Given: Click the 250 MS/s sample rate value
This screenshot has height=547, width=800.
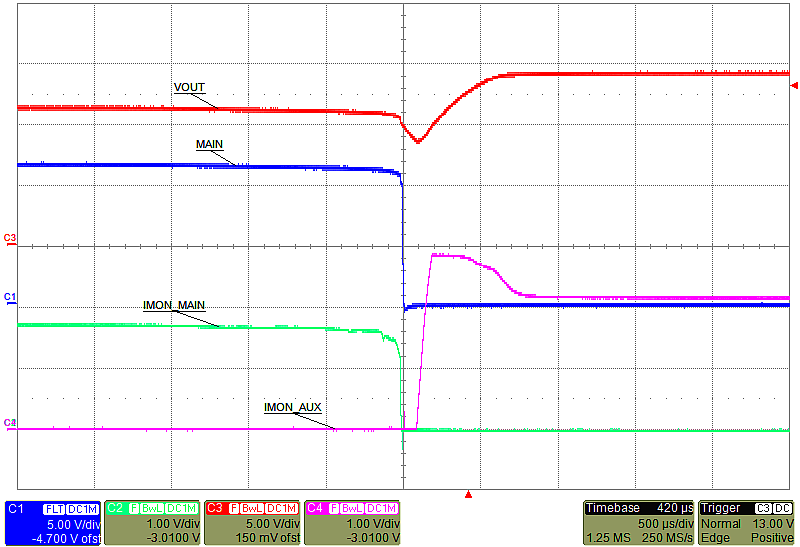Looking at the screenshot, I should click(x=665, y=537).
